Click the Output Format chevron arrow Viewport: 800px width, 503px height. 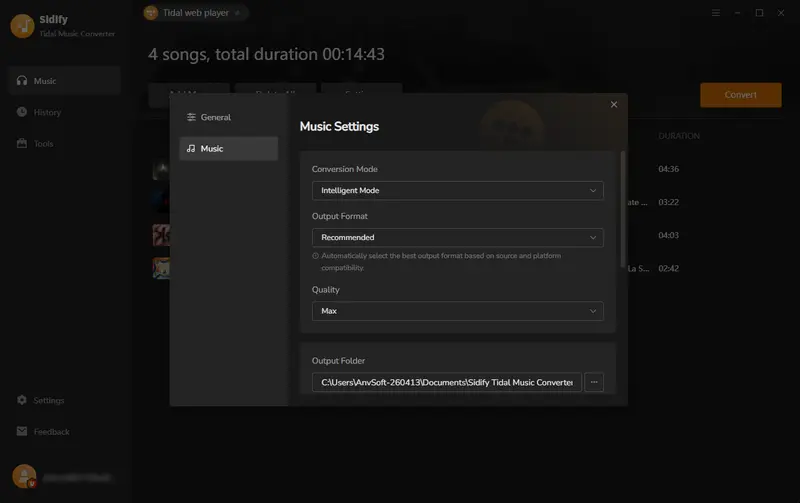(x=593, y=237)
